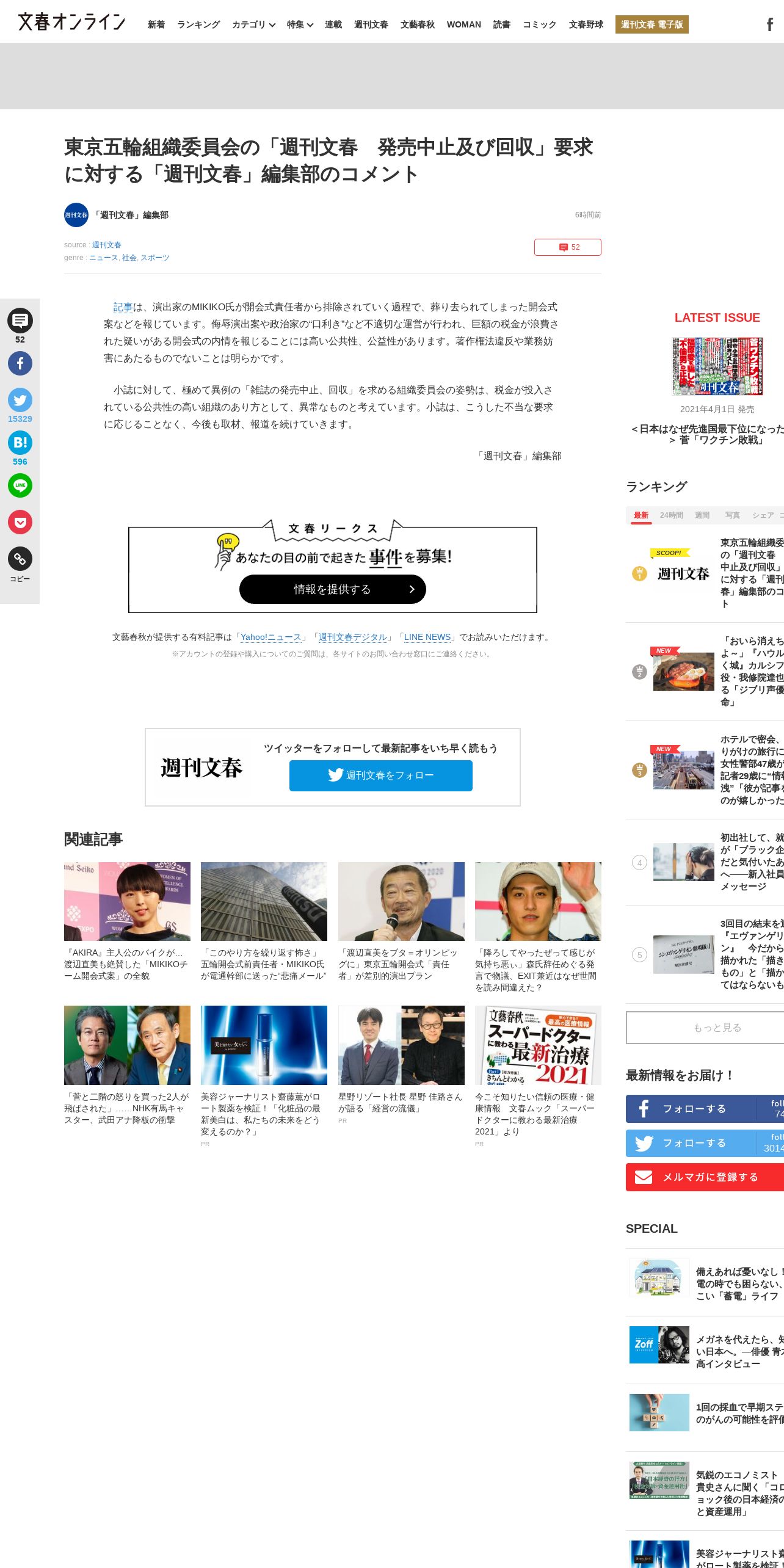Click the 週刊文春 電子版 button
Viewport: 784px width, 1568px height.
tap(652, 24)
